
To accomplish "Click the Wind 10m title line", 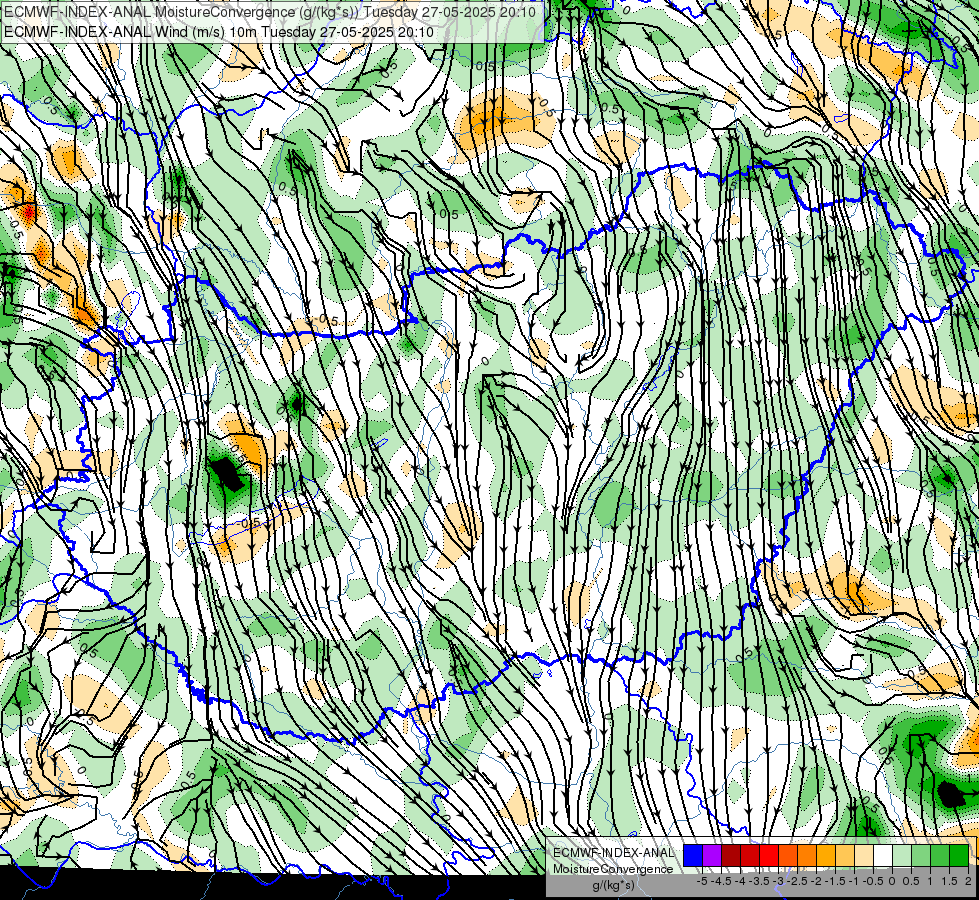I will coord(218,32).
